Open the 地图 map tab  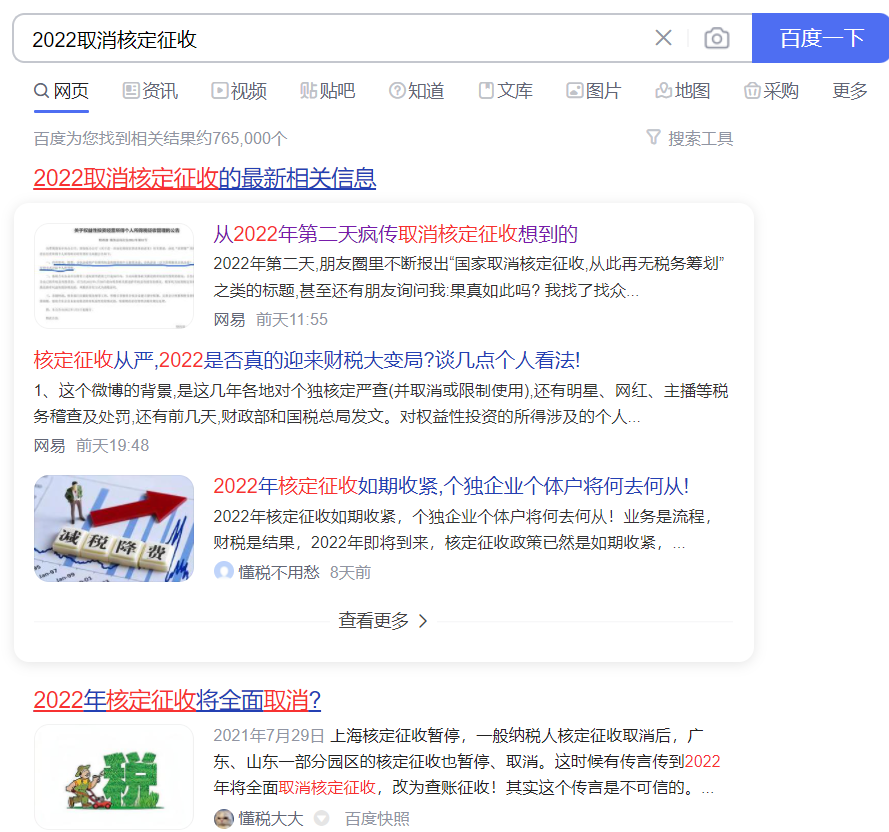[x=683, y=91]
